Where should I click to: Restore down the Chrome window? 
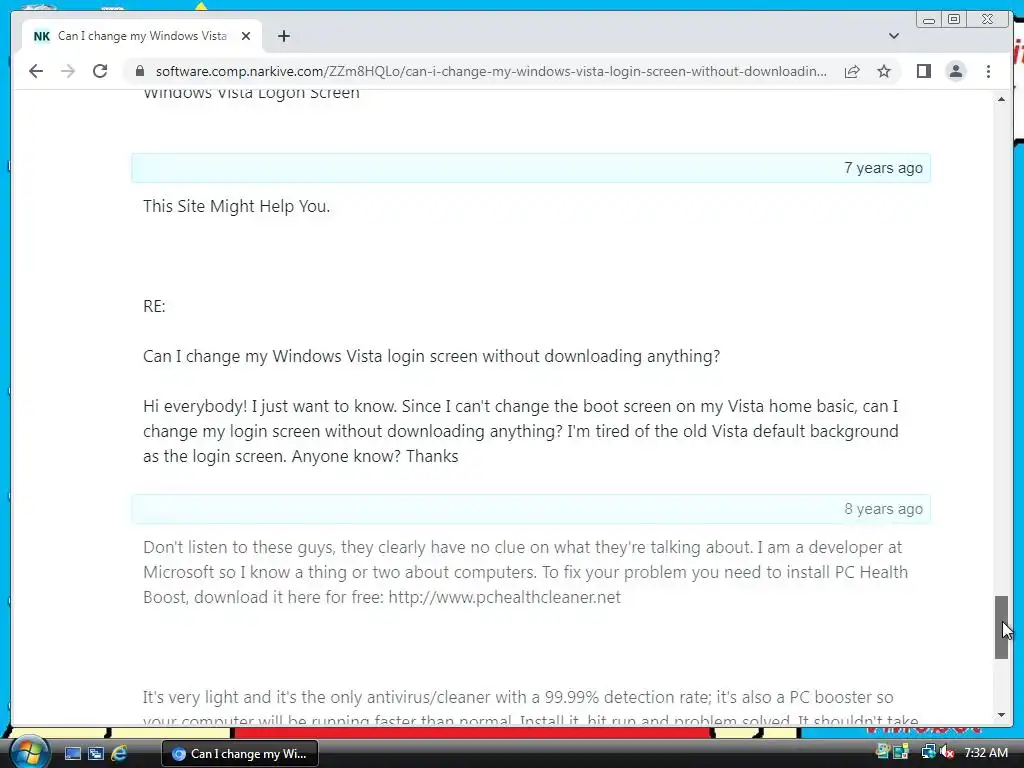(954, 20)
